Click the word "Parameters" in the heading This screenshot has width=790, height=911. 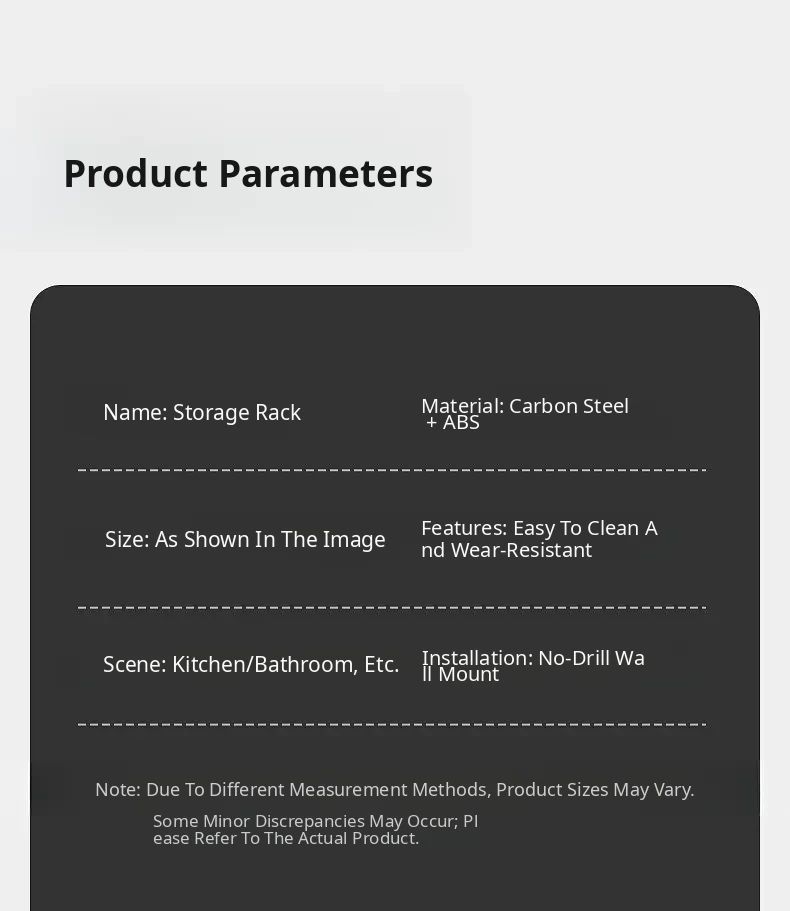pyautogui.click(x=326, y=174)
